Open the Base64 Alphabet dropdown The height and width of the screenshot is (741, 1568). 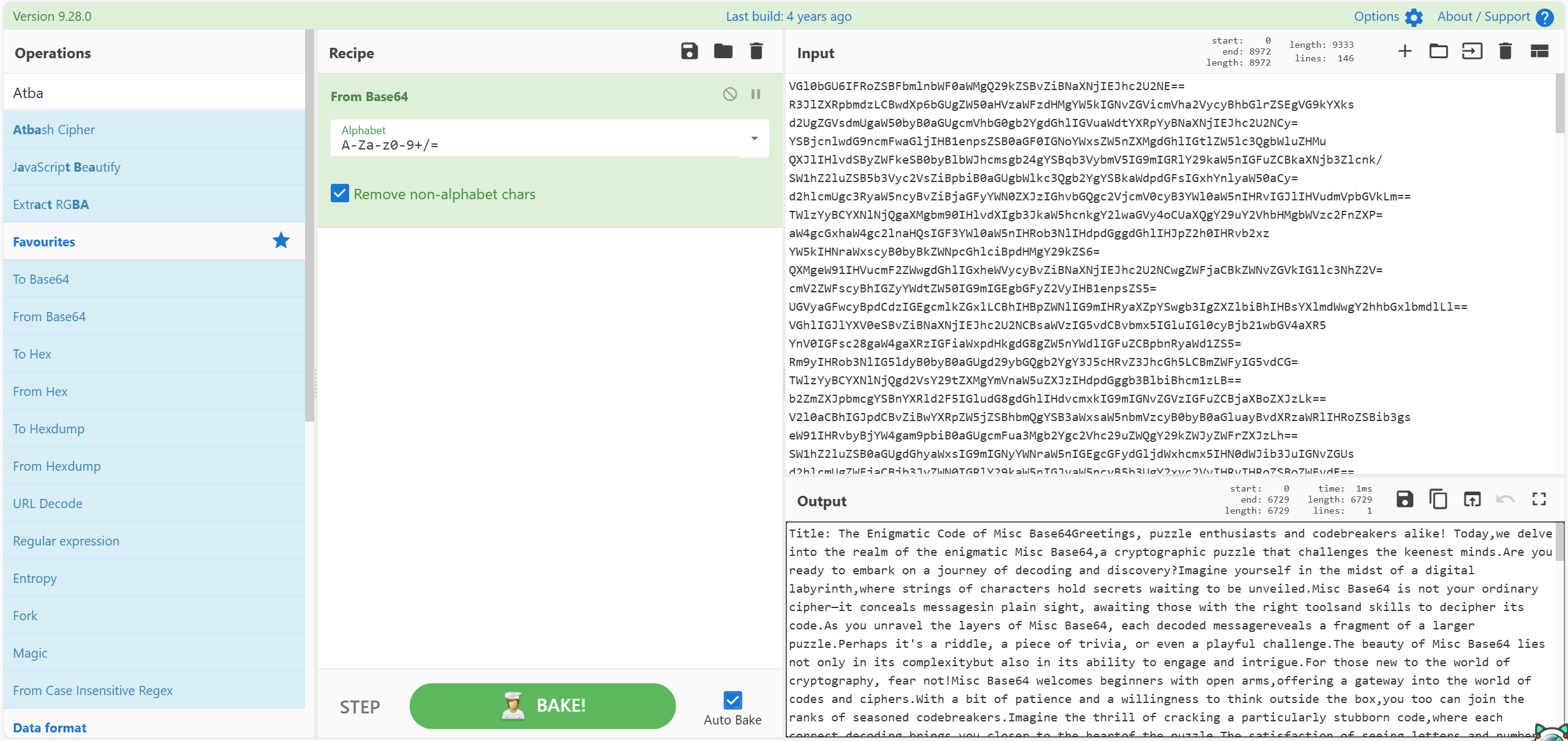754,139
